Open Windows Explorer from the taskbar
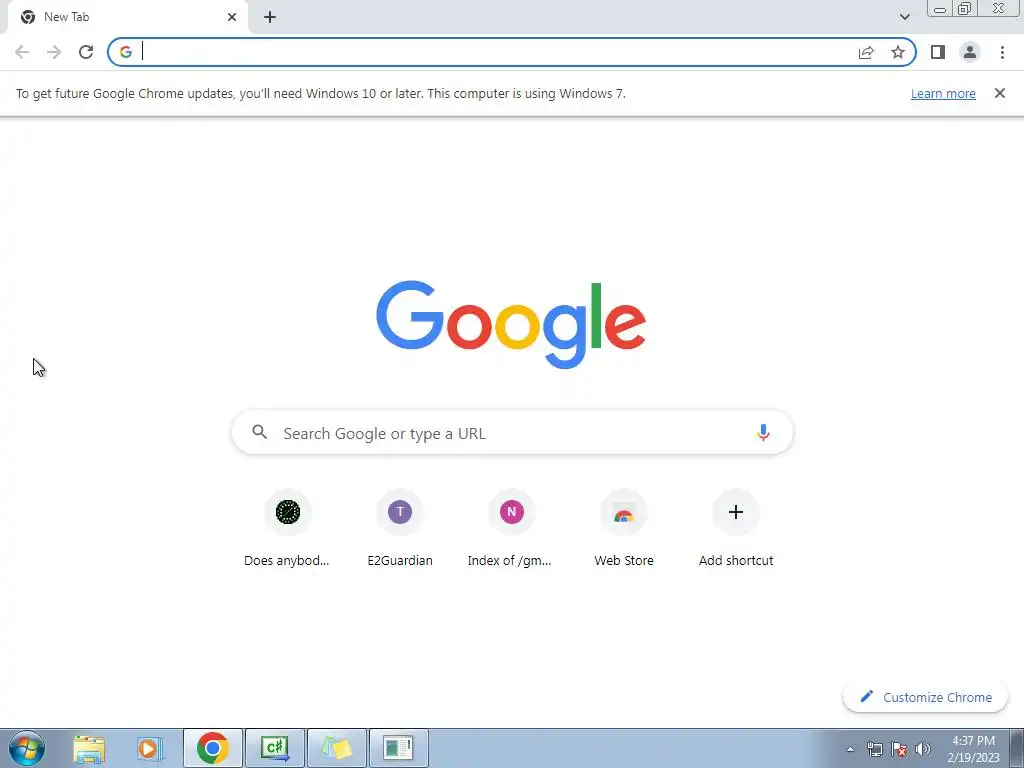Viewport: 1024px width, 768px height. [89, 748]
